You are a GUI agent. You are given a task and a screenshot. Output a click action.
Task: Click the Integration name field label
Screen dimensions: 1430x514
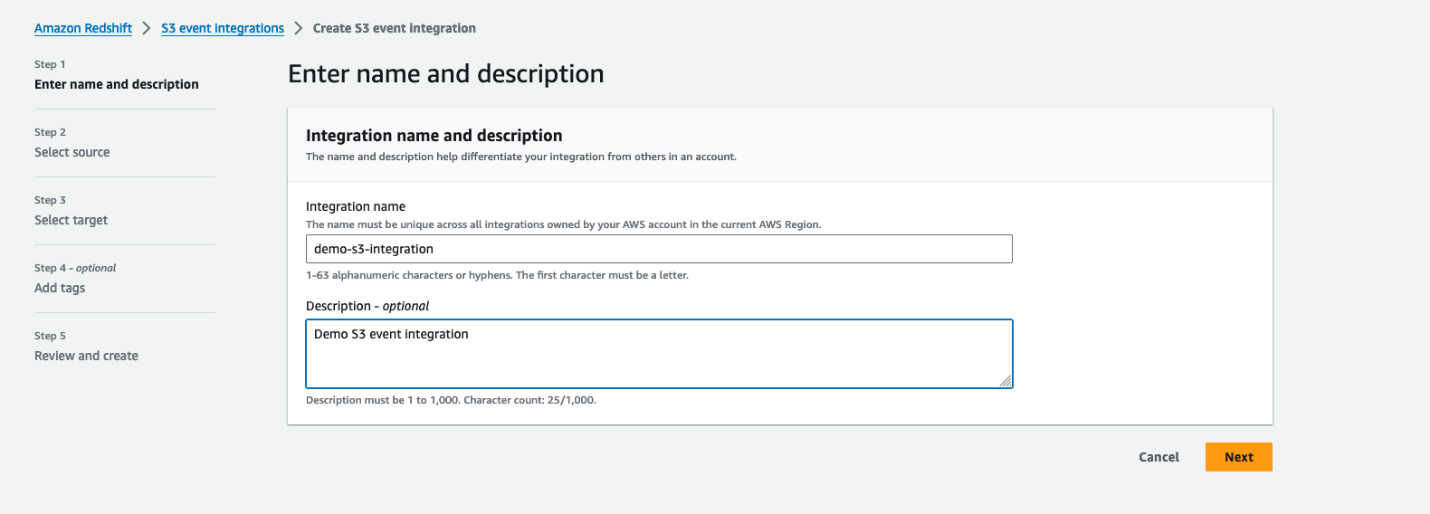[355, 207]
